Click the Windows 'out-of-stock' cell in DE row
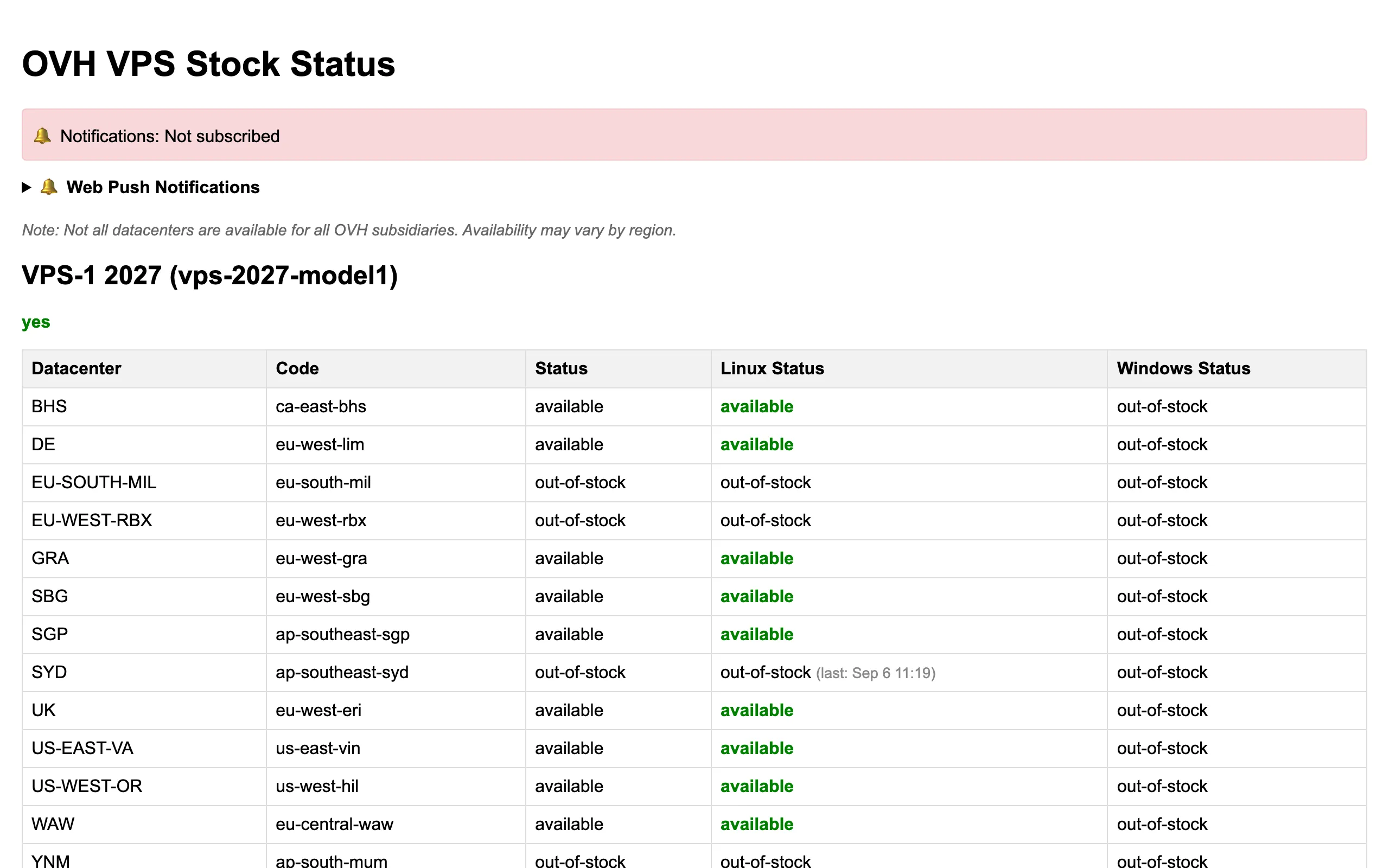The width and height of the screenshot is (1389, 868). coord(1237,444)
